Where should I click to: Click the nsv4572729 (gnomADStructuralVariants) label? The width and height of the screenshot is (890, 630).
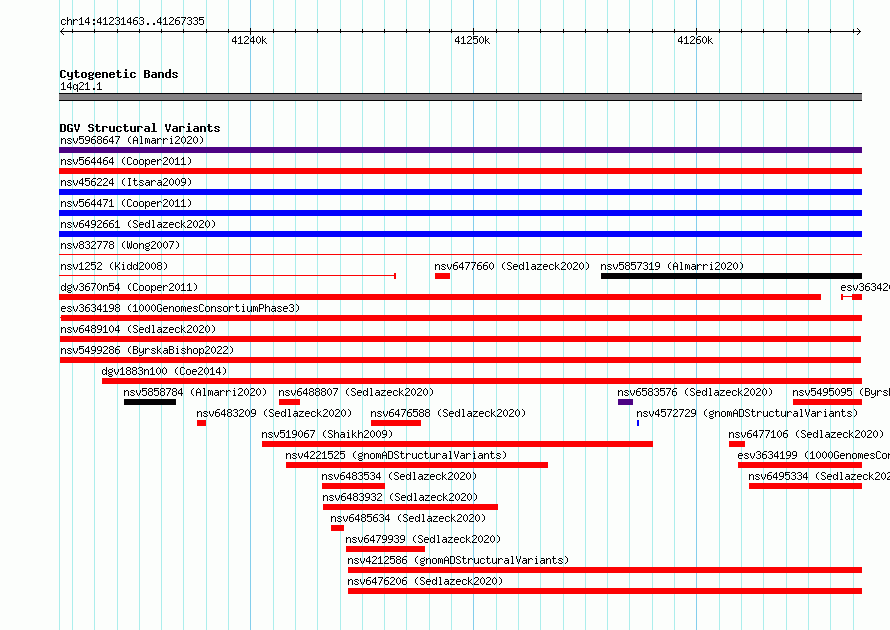[x=747, y=413]
